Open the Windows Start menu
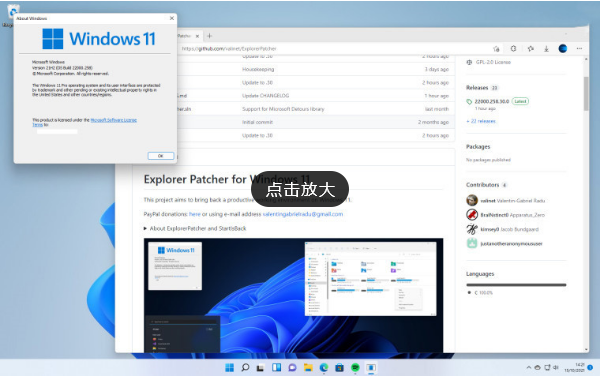 (x=230, y=368)
